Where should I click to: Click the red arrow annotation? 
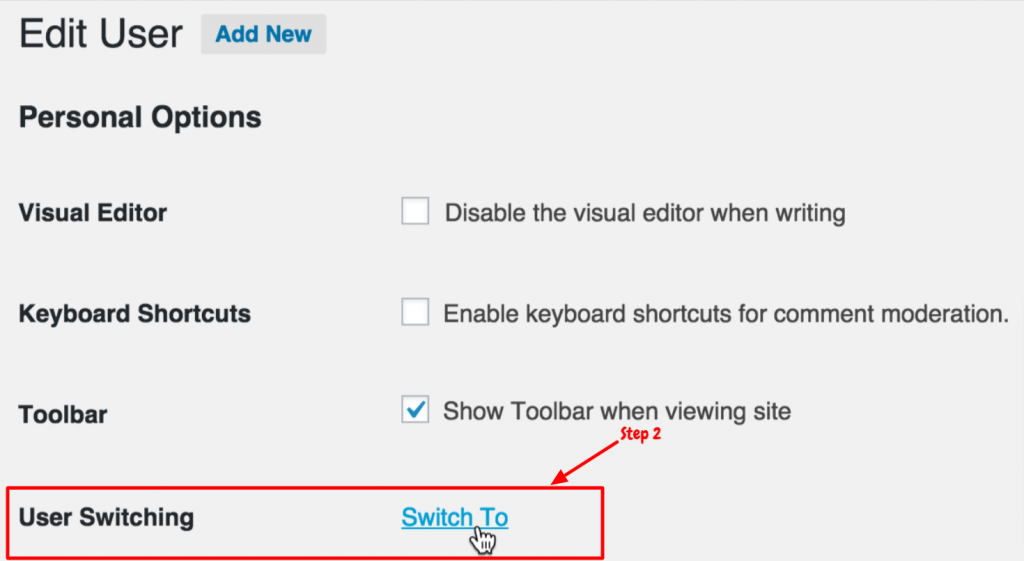pyautogui.click(x=584, y=463)
